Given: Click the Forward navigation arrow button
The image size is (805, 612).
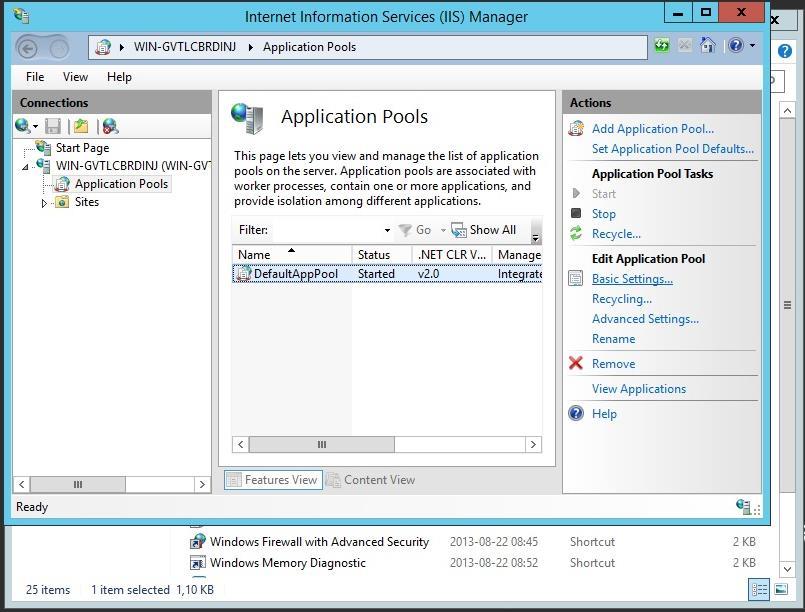Looking at the screenshot, I should 59,49.
